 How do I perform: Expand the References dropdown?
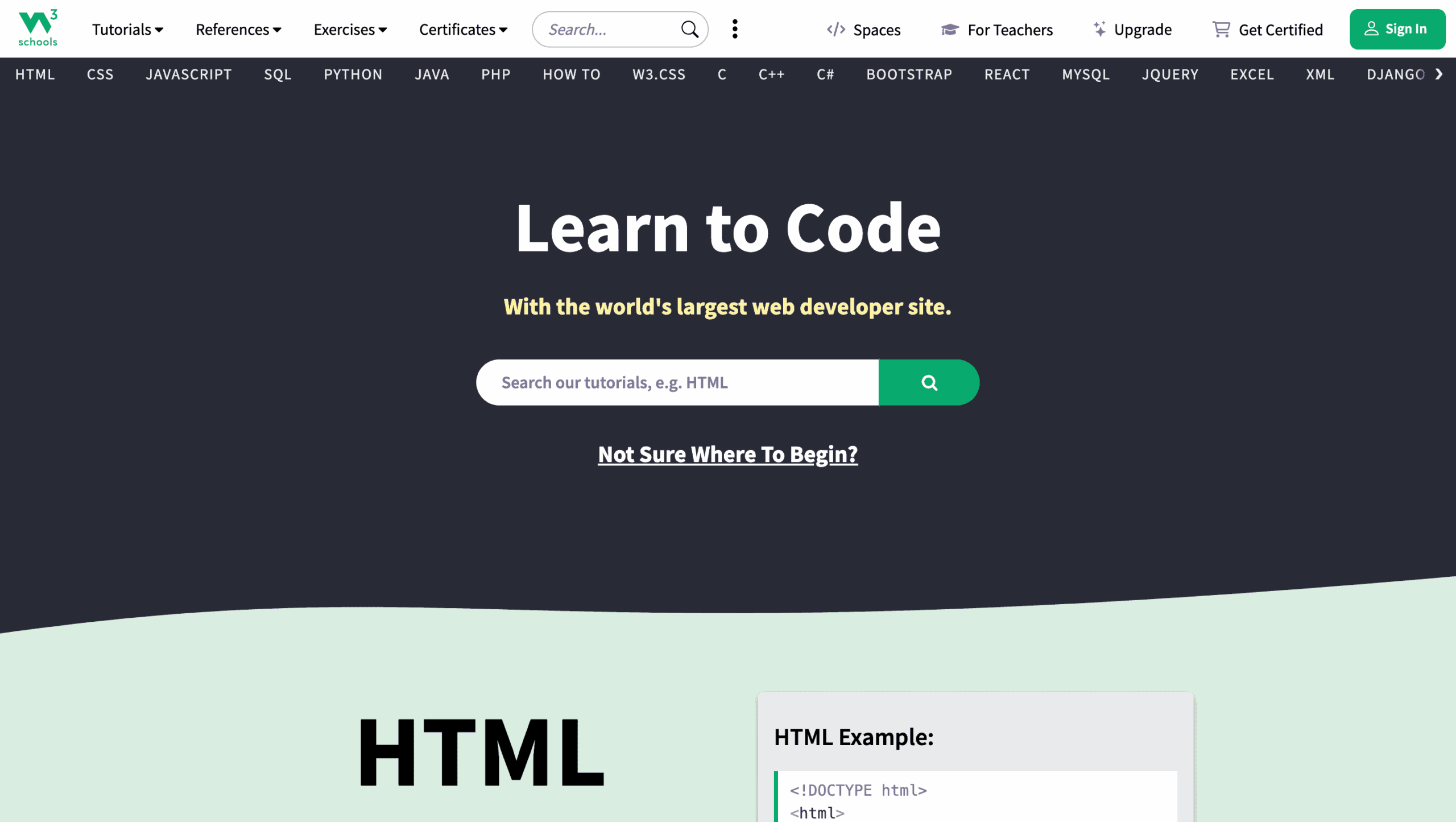(238, 29)
